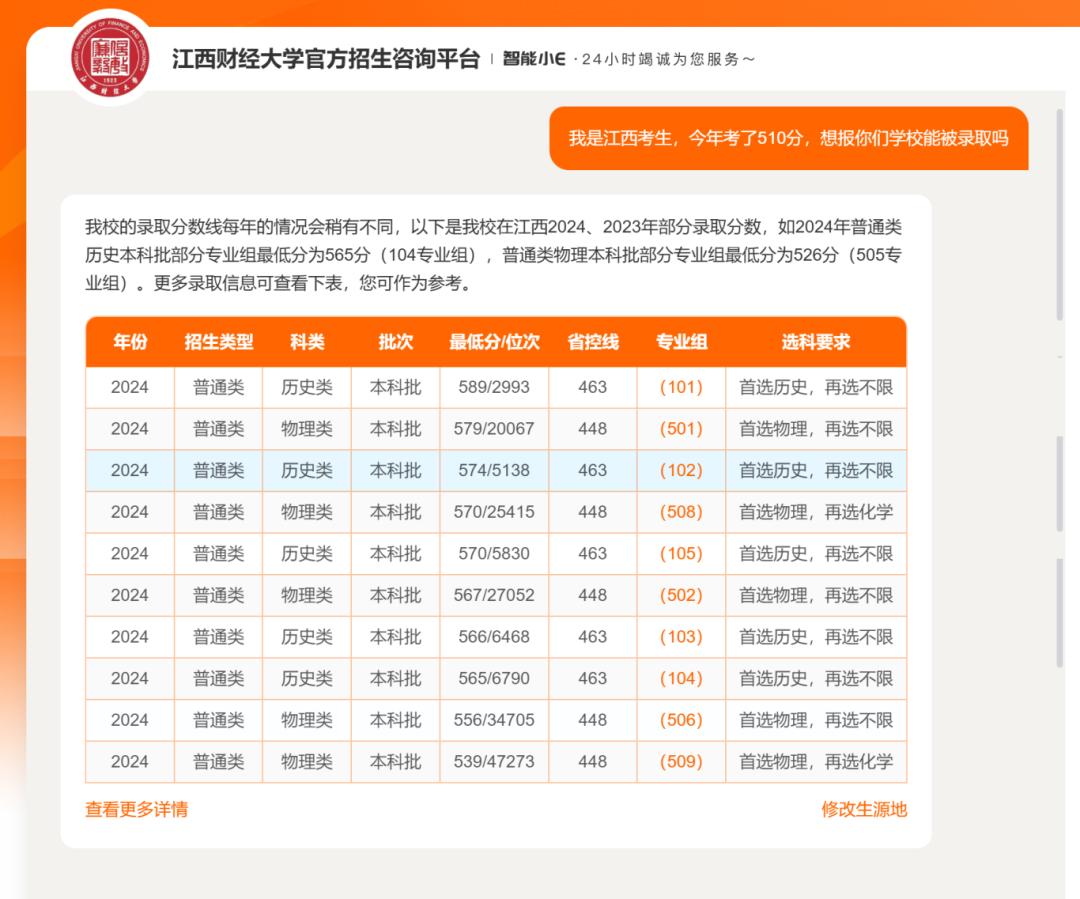The height and width of the screenshot is (899, 1080).
Task: Click 省控线 463 in the 102 row
Action: [x=592, y=471]
